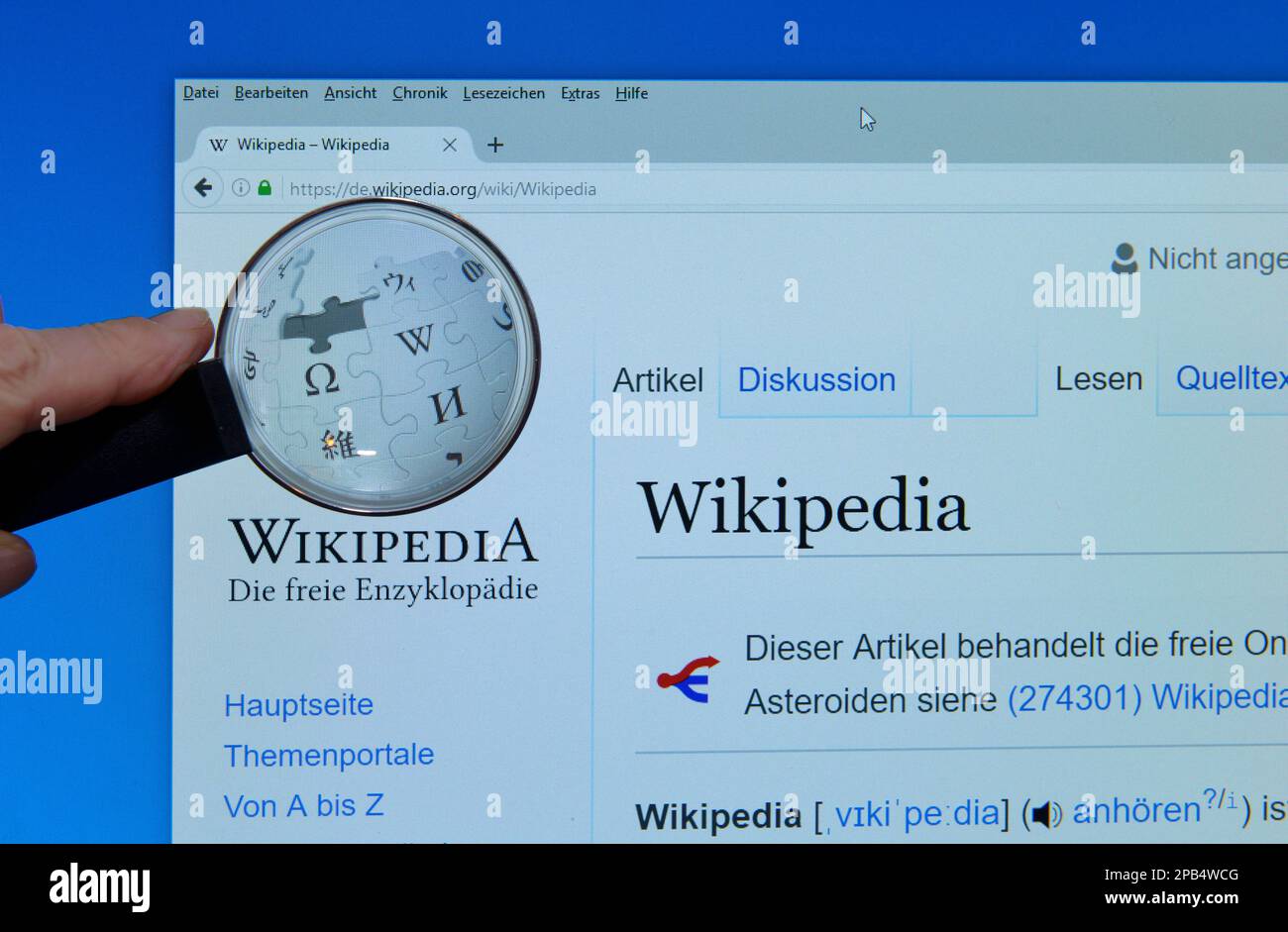Go back with the browser back arrow
Screen dimensions: 1288x932
tap(203, 187)
